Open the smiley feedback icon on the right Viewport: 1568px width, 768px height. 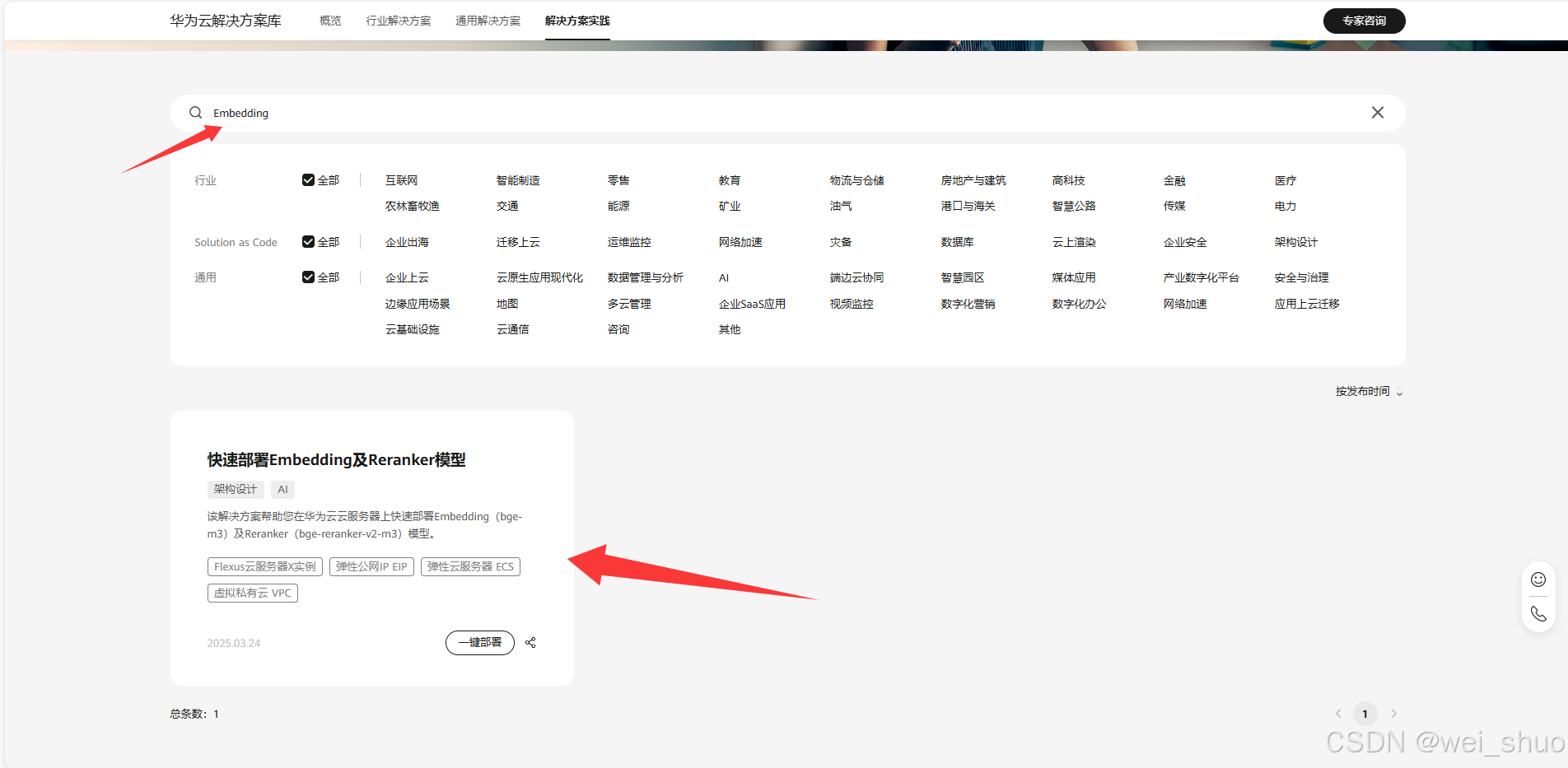(1538, 579)
